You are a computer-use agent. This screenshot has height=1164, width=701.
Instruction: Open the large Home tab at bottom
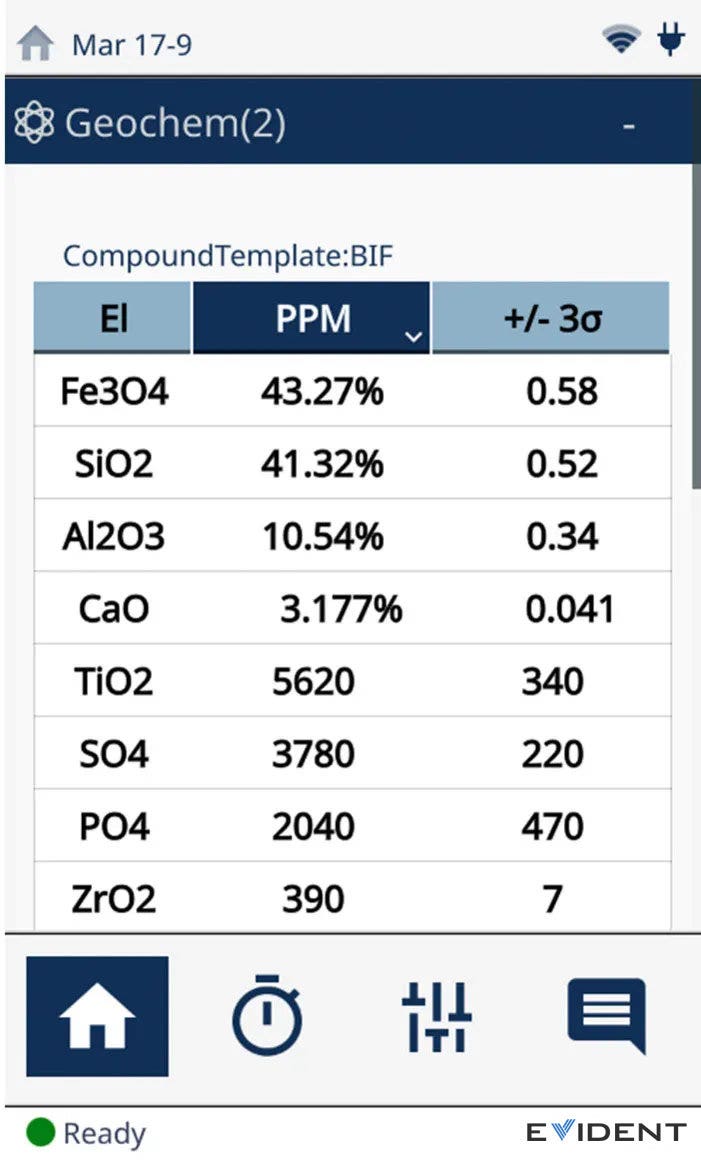pos(97,1016)
